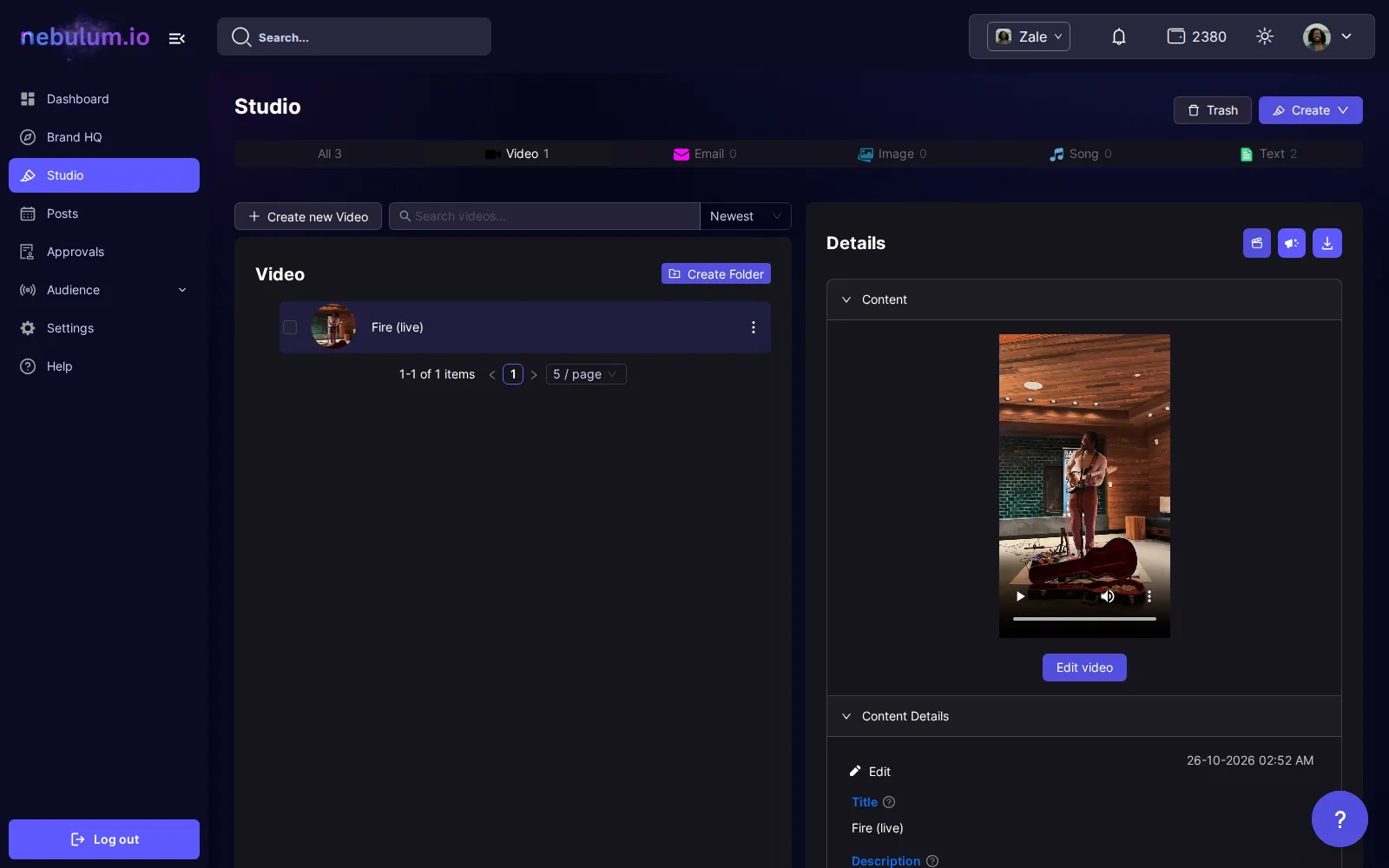Open the floating help button
Screen dimensions: 1389x868
point(1340,819)
